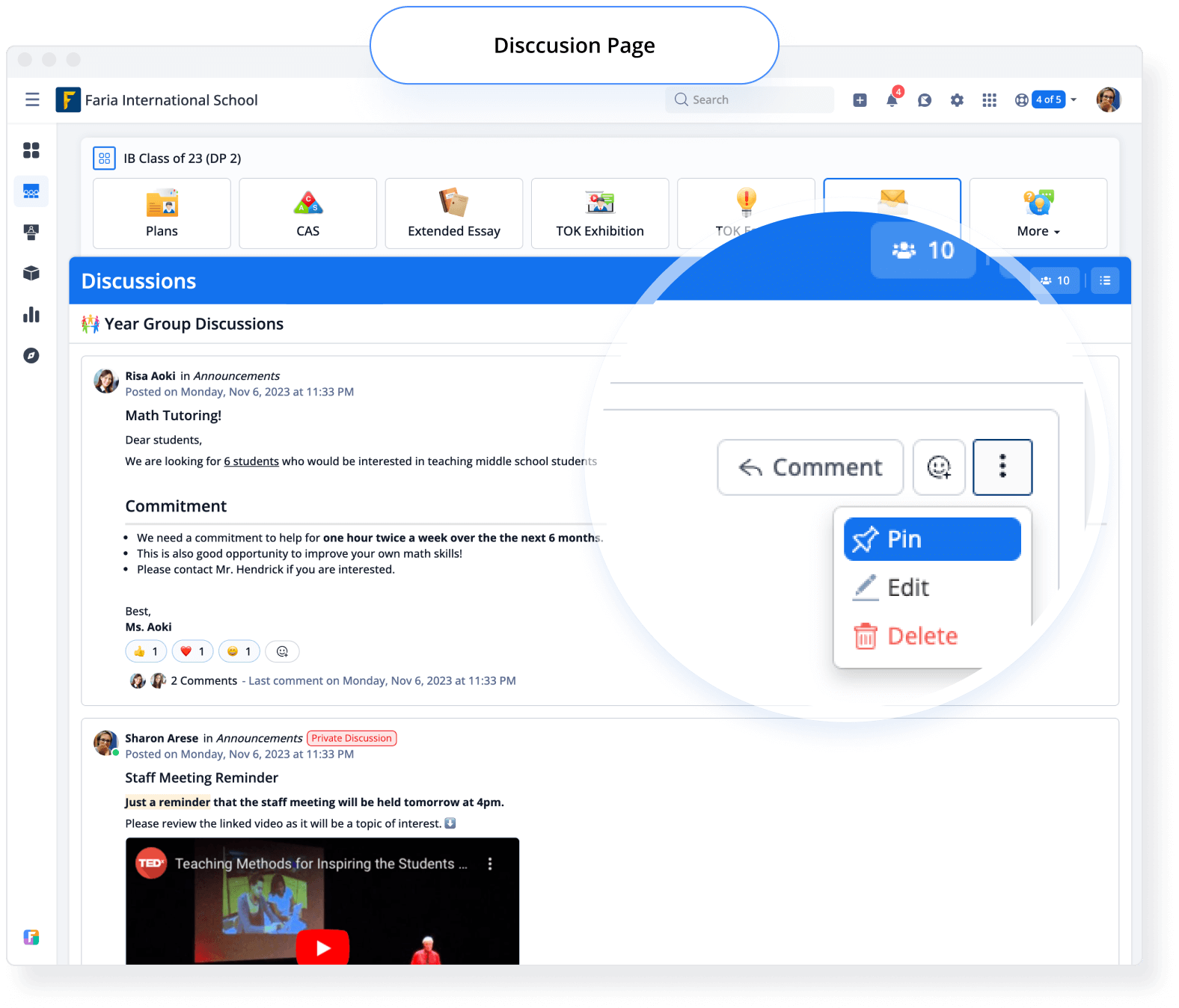The image size is (1179, 1008).
Task: Expand the More dropdown tile
Action: (1038, 213)
